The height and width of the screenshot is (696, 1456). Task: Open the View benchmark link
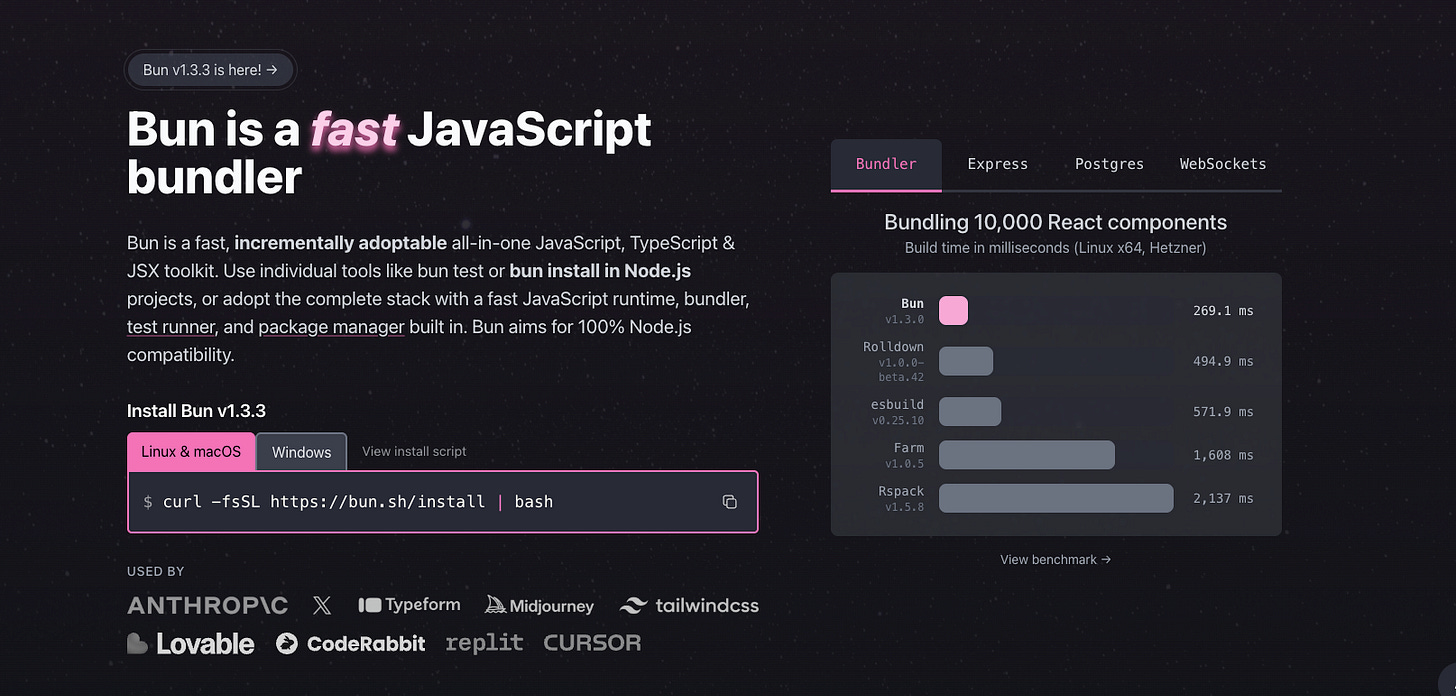click(1056, 560)
